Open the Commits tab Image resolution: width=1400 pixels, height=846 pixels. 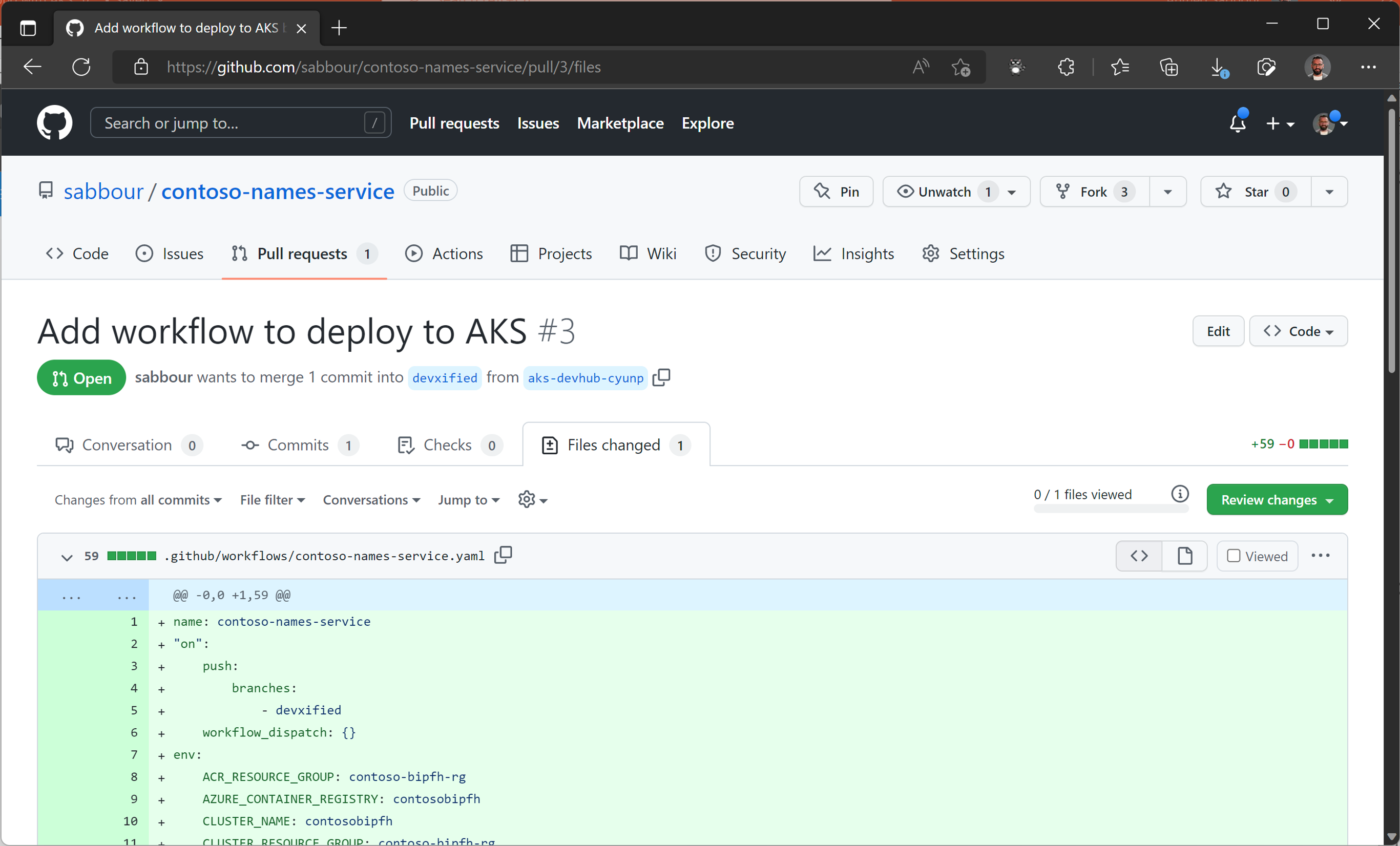(x=298, y=445)
